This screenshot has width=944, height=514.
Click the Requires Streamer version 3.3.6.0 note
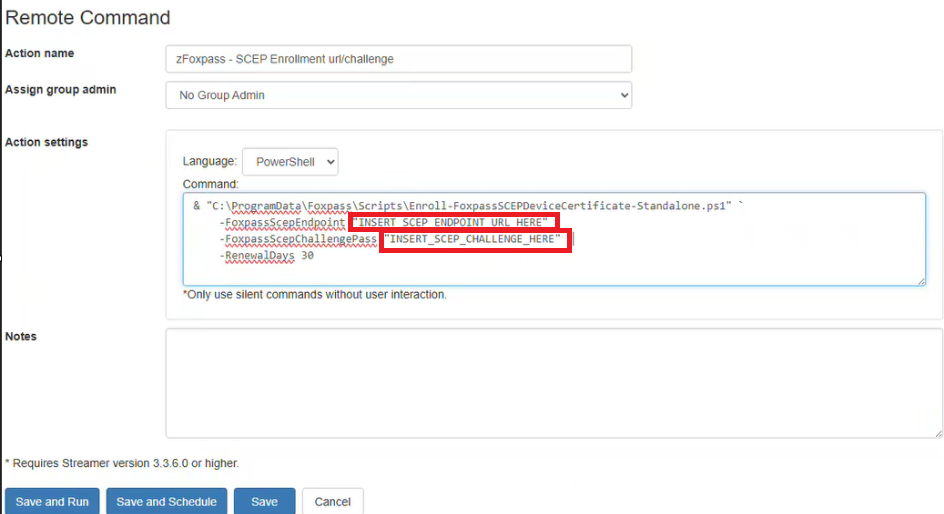click(x=122, y=463)
